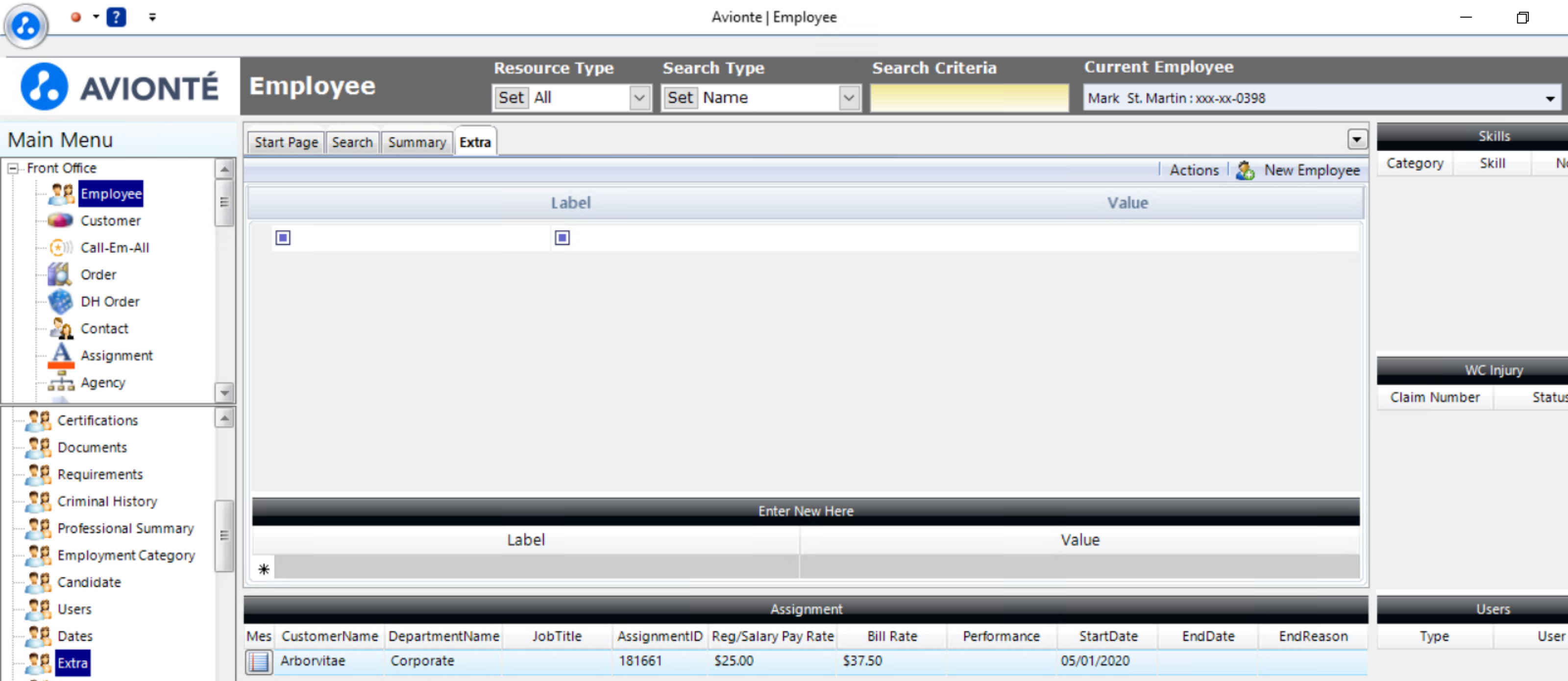Click the Certifications people icon

pos(38,420)
